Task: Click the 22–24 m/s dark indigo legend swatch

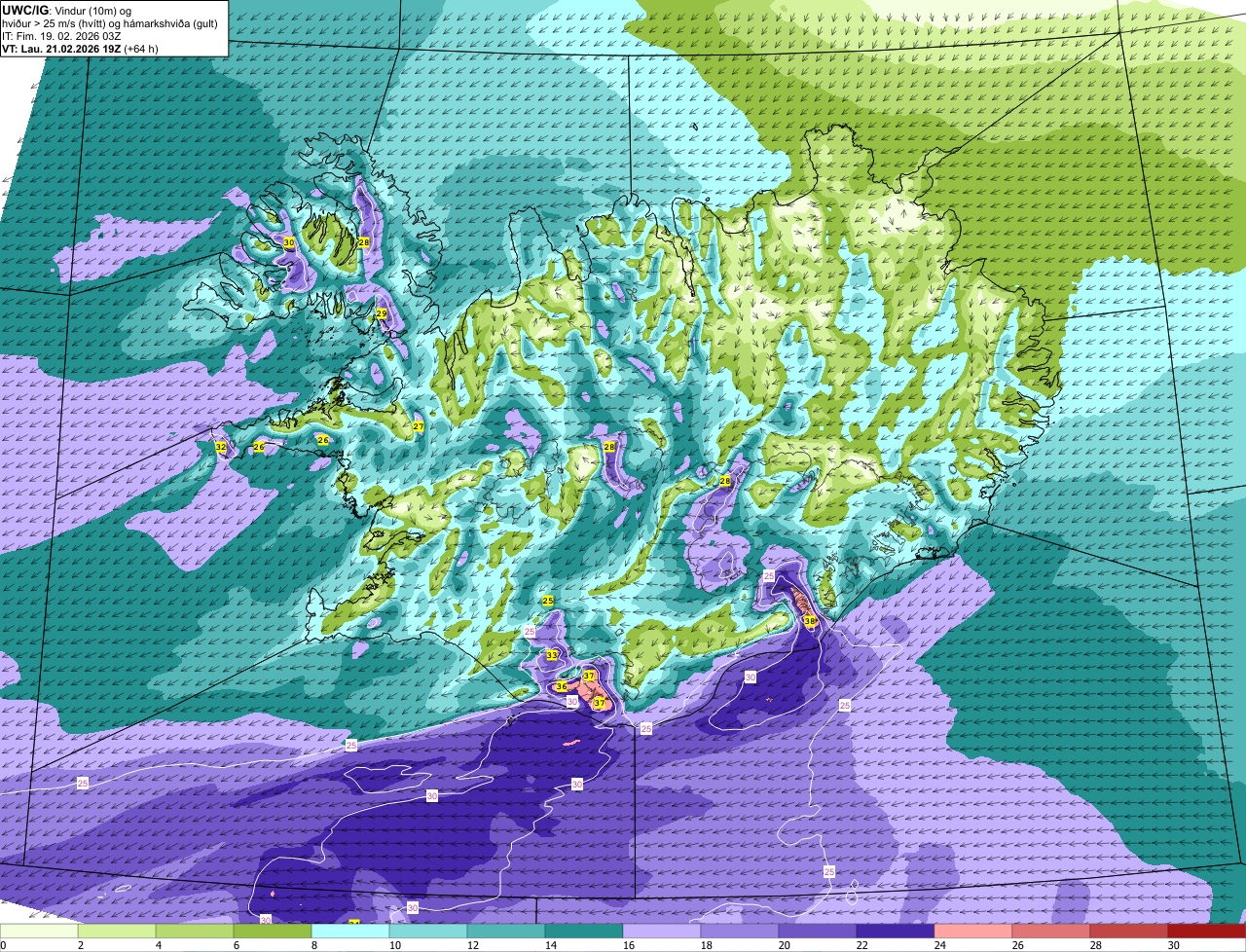Action: (x=896, y=932)
